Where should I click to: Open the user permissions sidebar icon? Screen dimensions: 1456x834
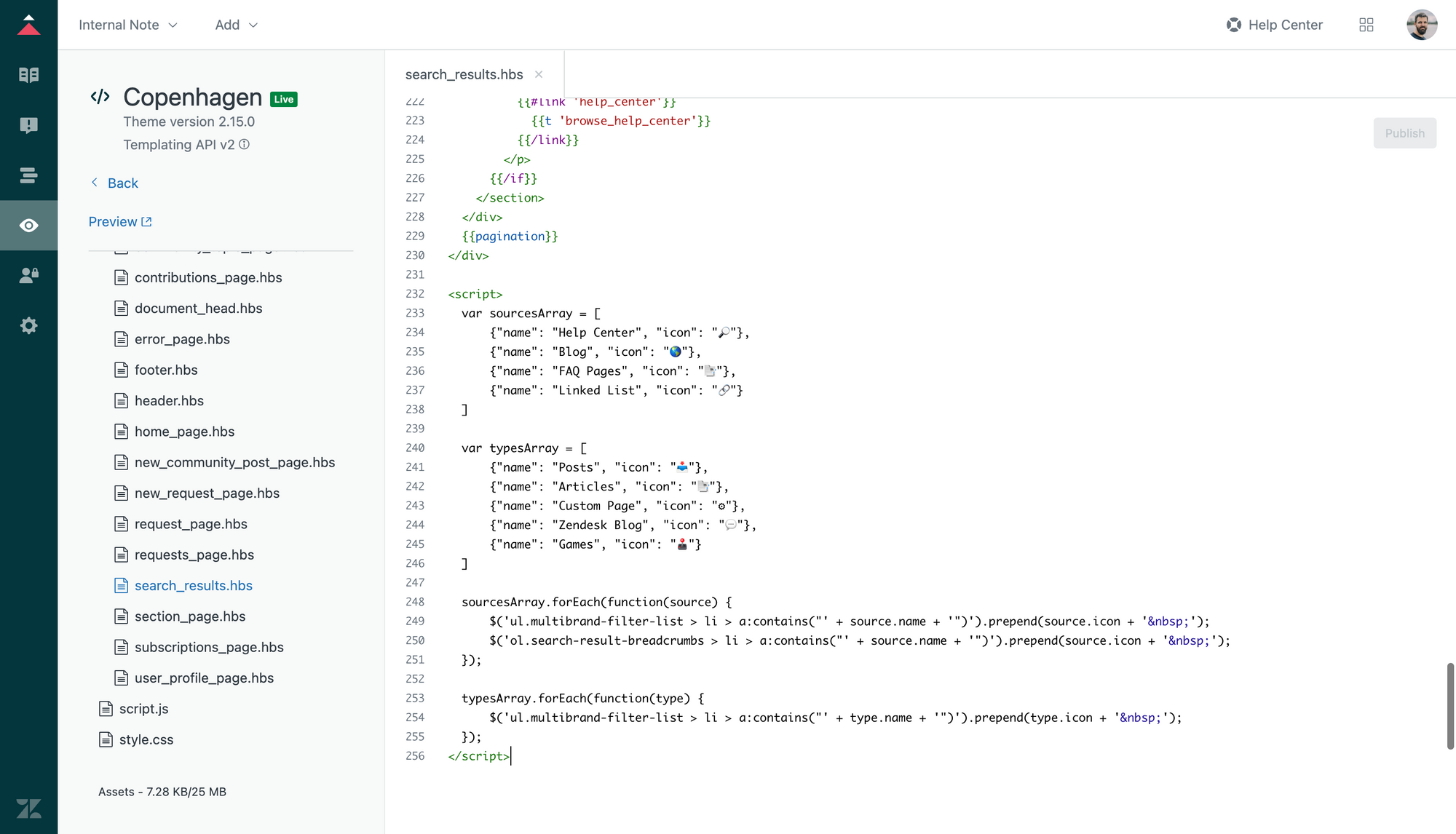coord(28,276)
